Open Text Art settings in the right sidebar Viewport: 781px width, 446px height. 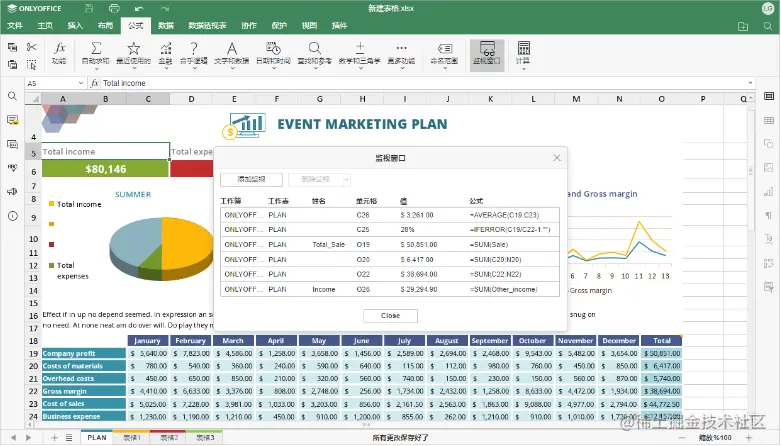click(x=769, y=239)
